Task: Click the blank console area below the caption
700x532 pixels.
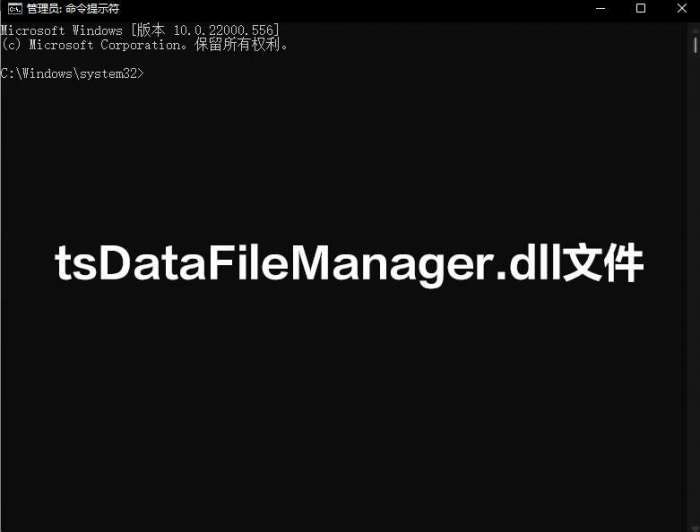Action: pos(344,402)
